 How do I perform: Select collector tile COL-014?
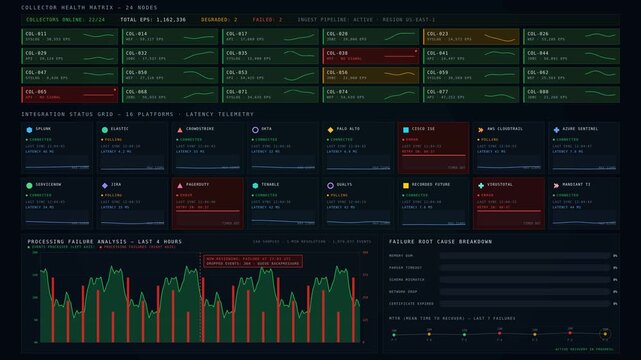pos(170,36)
